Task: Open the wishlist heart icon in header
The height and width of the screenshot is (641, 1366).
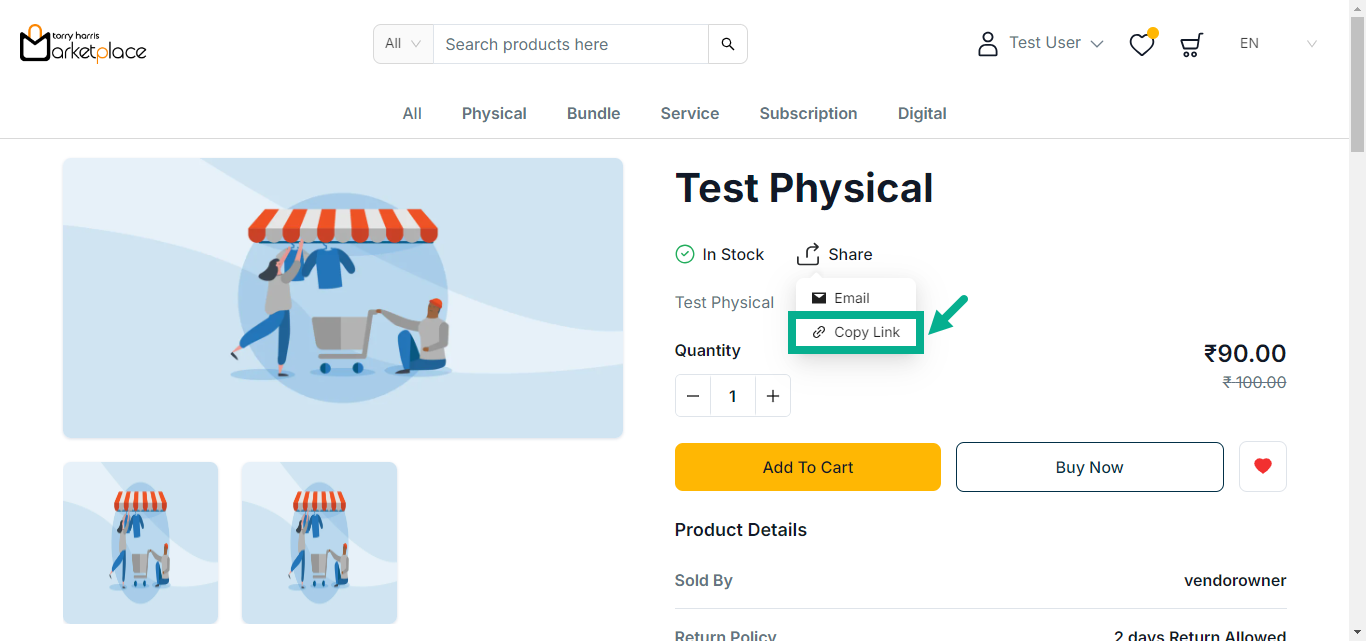Action: click(1141, 45)
